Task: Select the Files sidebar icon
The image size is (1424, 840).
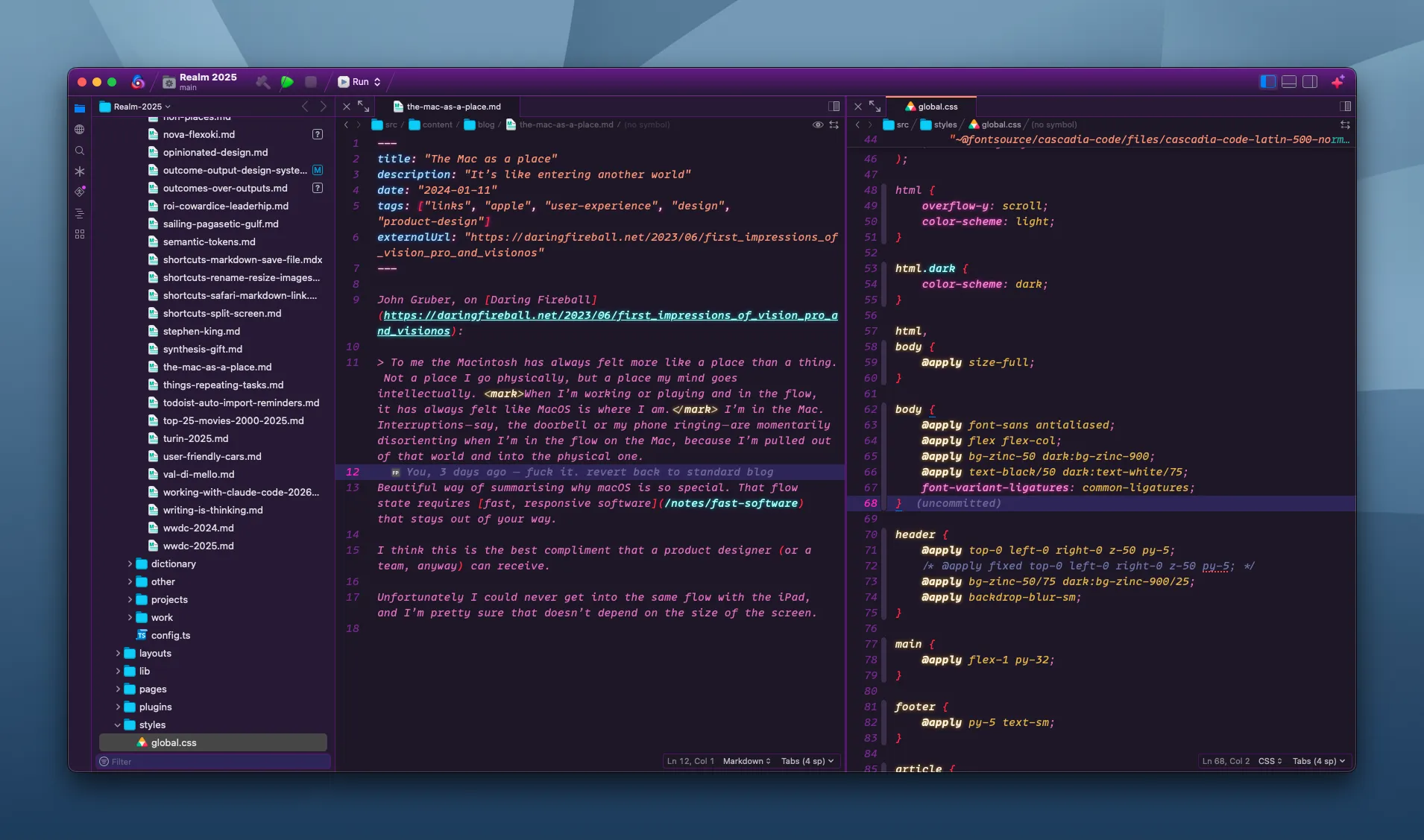Action: click(80, 108)
